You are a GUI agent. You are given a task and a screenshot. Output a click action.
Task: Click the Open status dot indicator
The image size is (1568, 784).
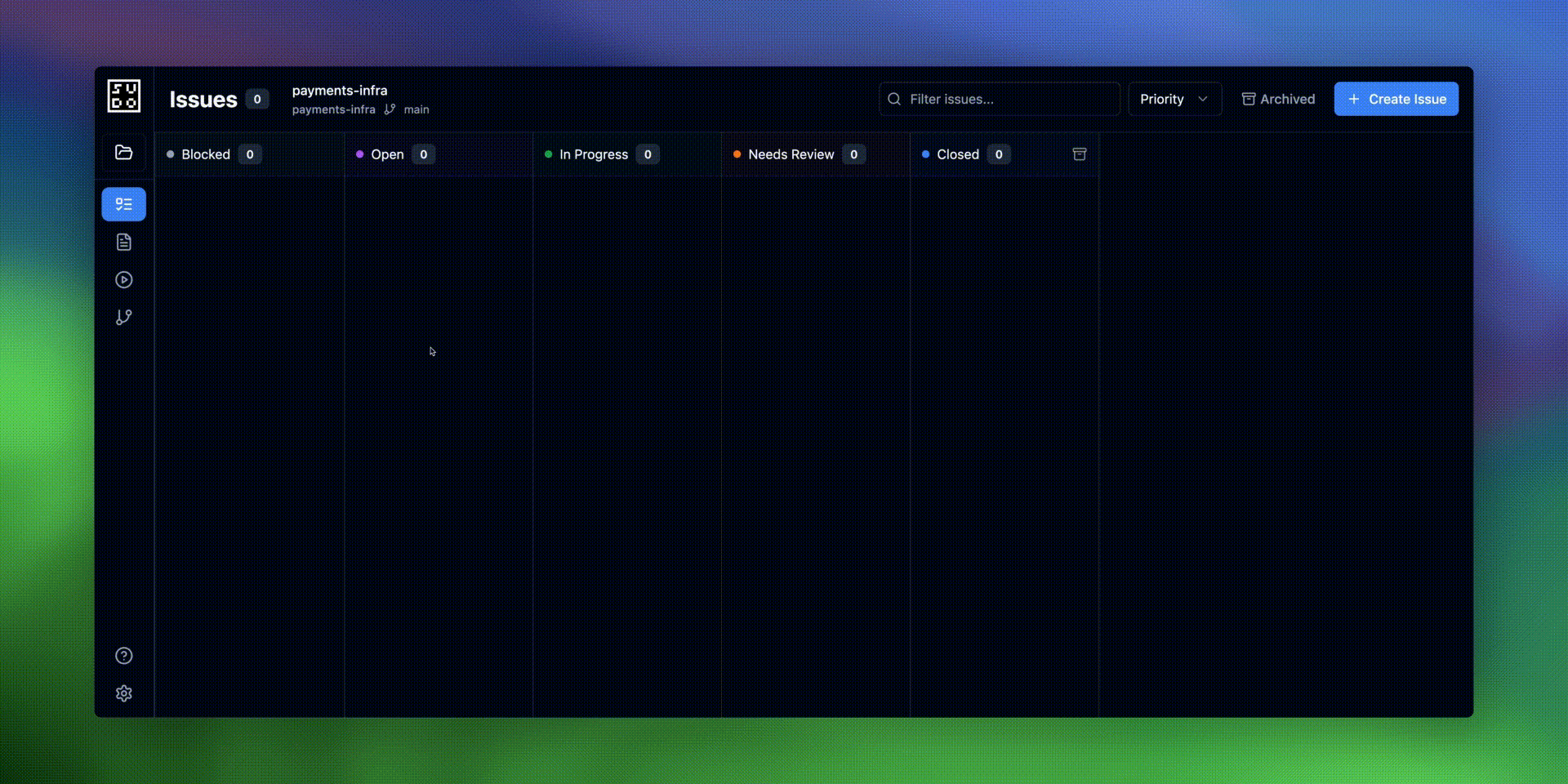click(360, 154)
